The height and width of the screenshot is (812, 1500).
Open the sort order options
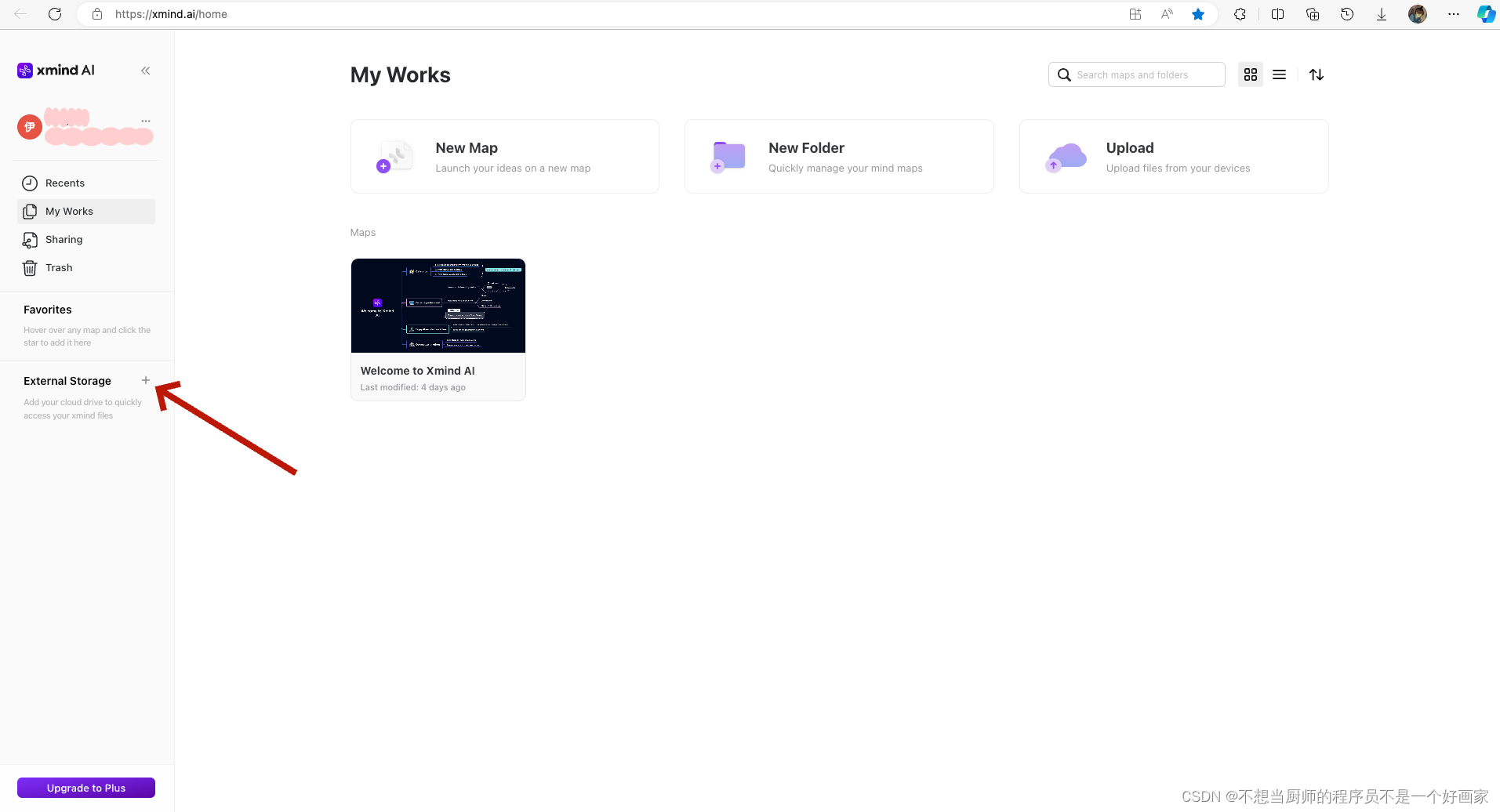point(1317,74)
